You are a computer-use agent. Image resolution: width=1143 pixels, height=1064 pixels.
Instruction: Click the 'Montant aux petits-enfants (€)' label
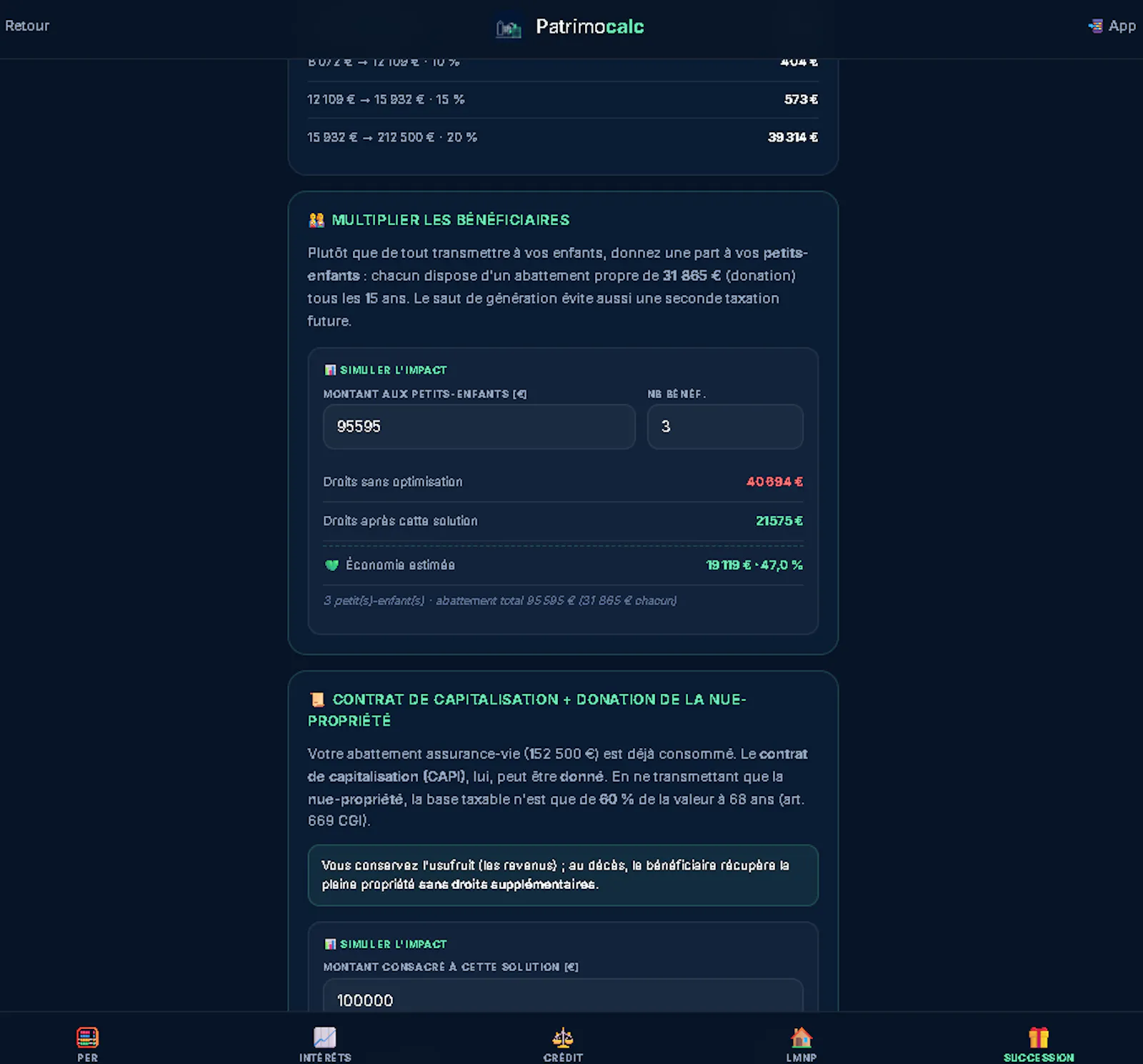(x=425, y=394)
